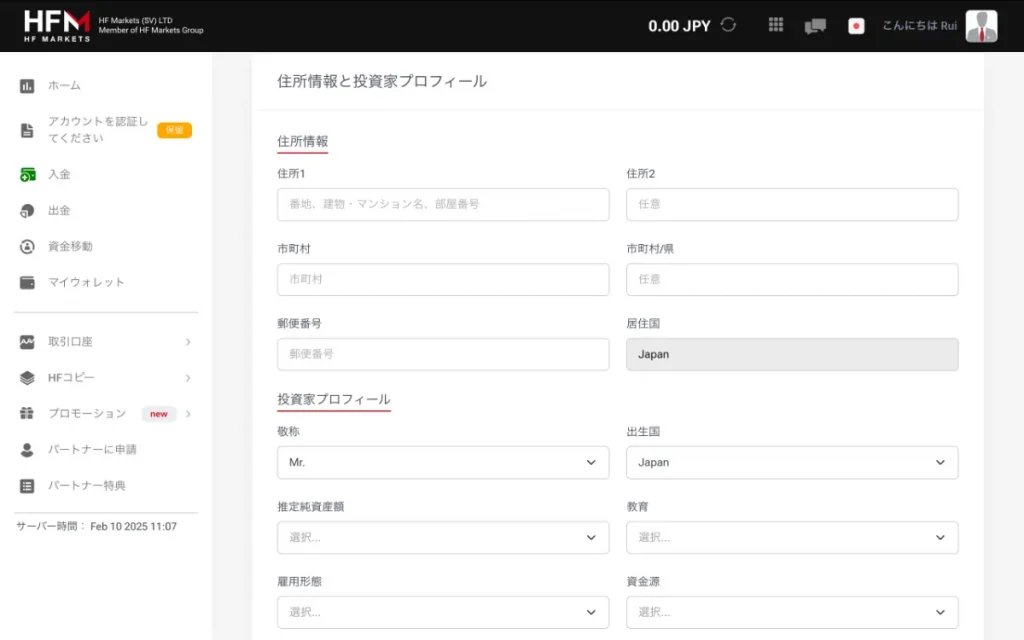The image size is (1024, 640).
Task: Focus the 市町村 city input field
Action: (x=443, y=280)
